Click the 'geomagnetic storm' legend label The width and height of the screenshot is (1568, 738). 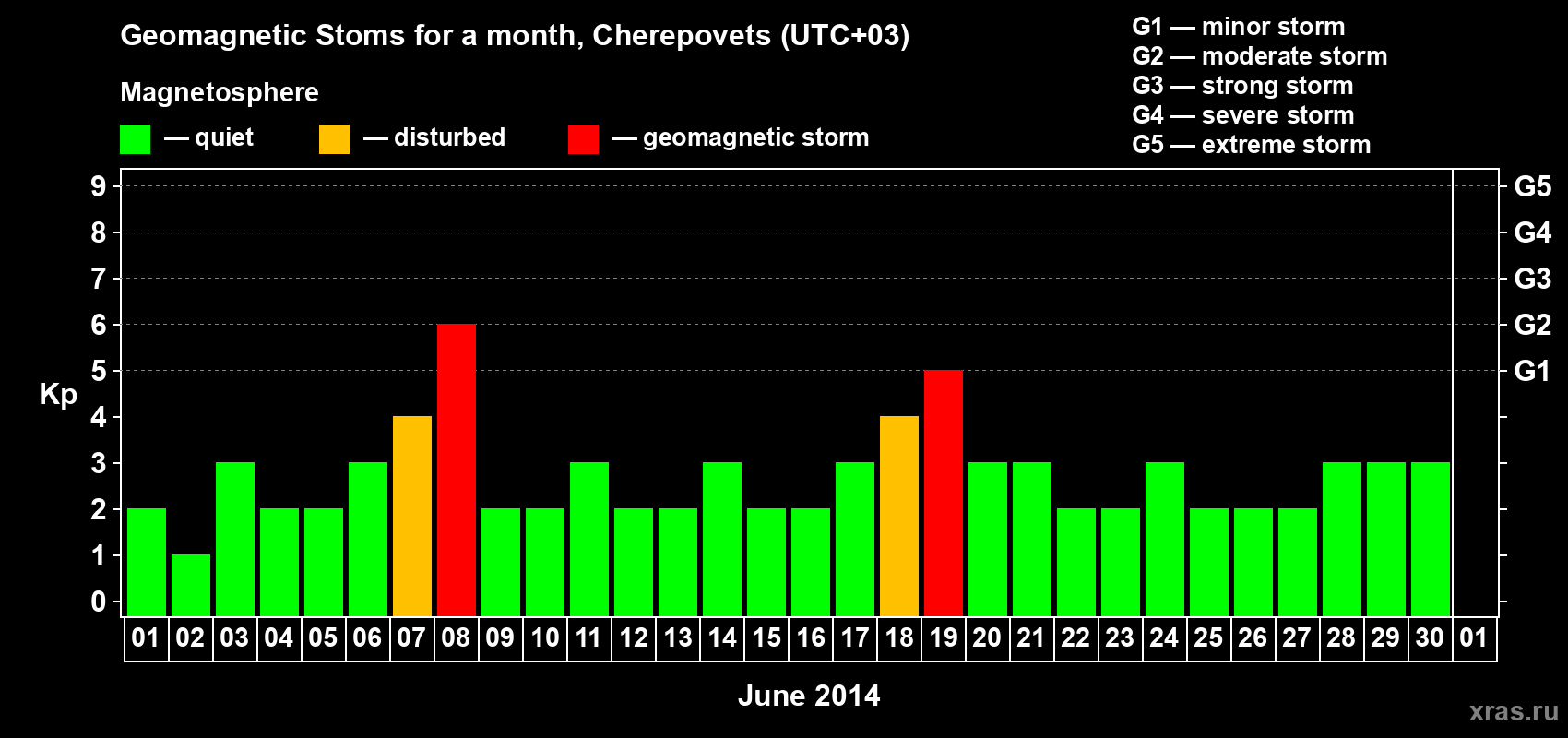[756, 138]
